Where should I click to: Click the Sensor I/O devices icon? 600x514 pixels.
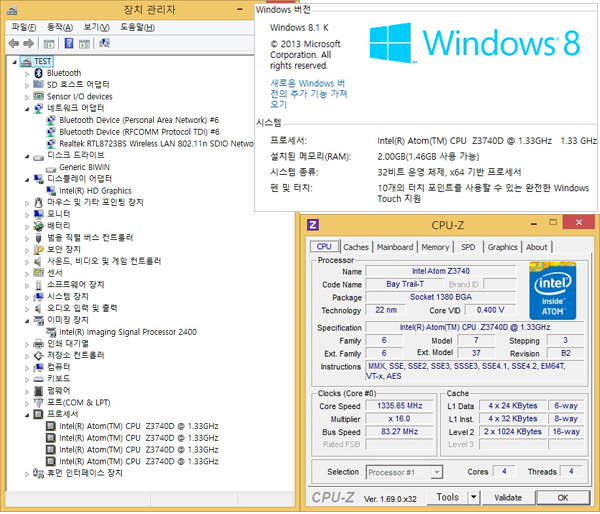pos(38,96)
